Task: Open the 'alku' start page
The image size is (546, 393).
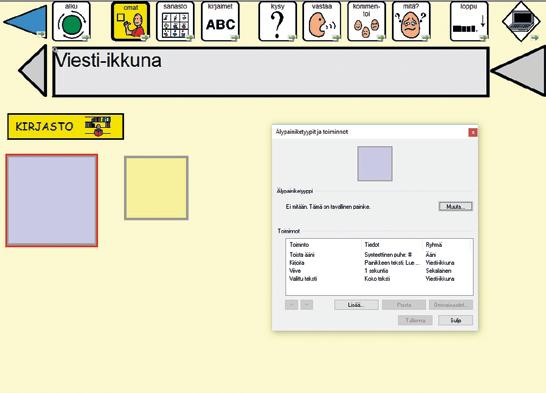Action: [71, 21]
